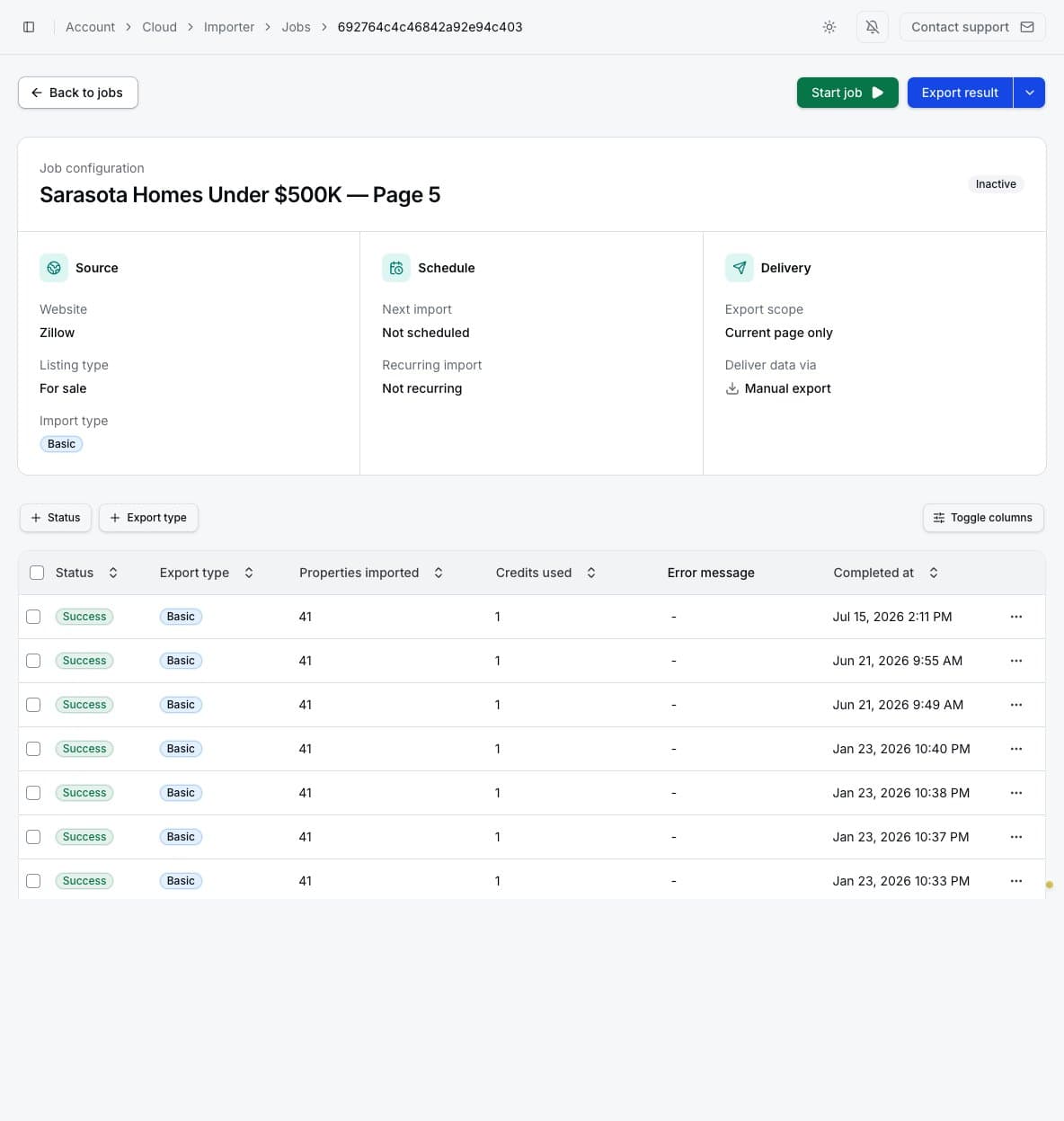The height and width of the screenshot is (1121, 1064).
Task: Open row actions for Jan 23, 2026 10:37 PM
Action: (1016, 837)
